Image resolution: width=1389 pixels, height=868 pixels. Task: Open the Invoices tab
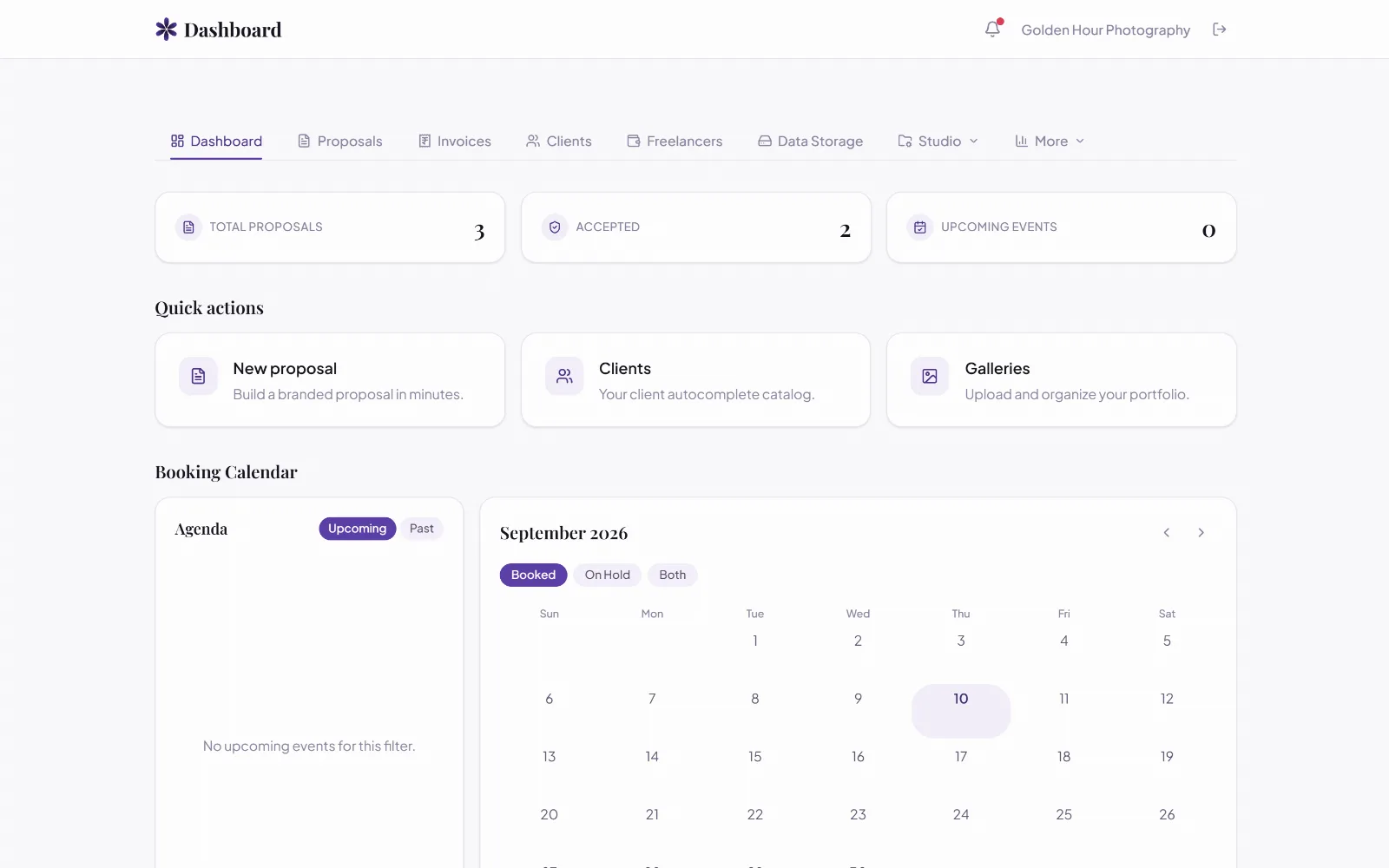tap(455, 141)
